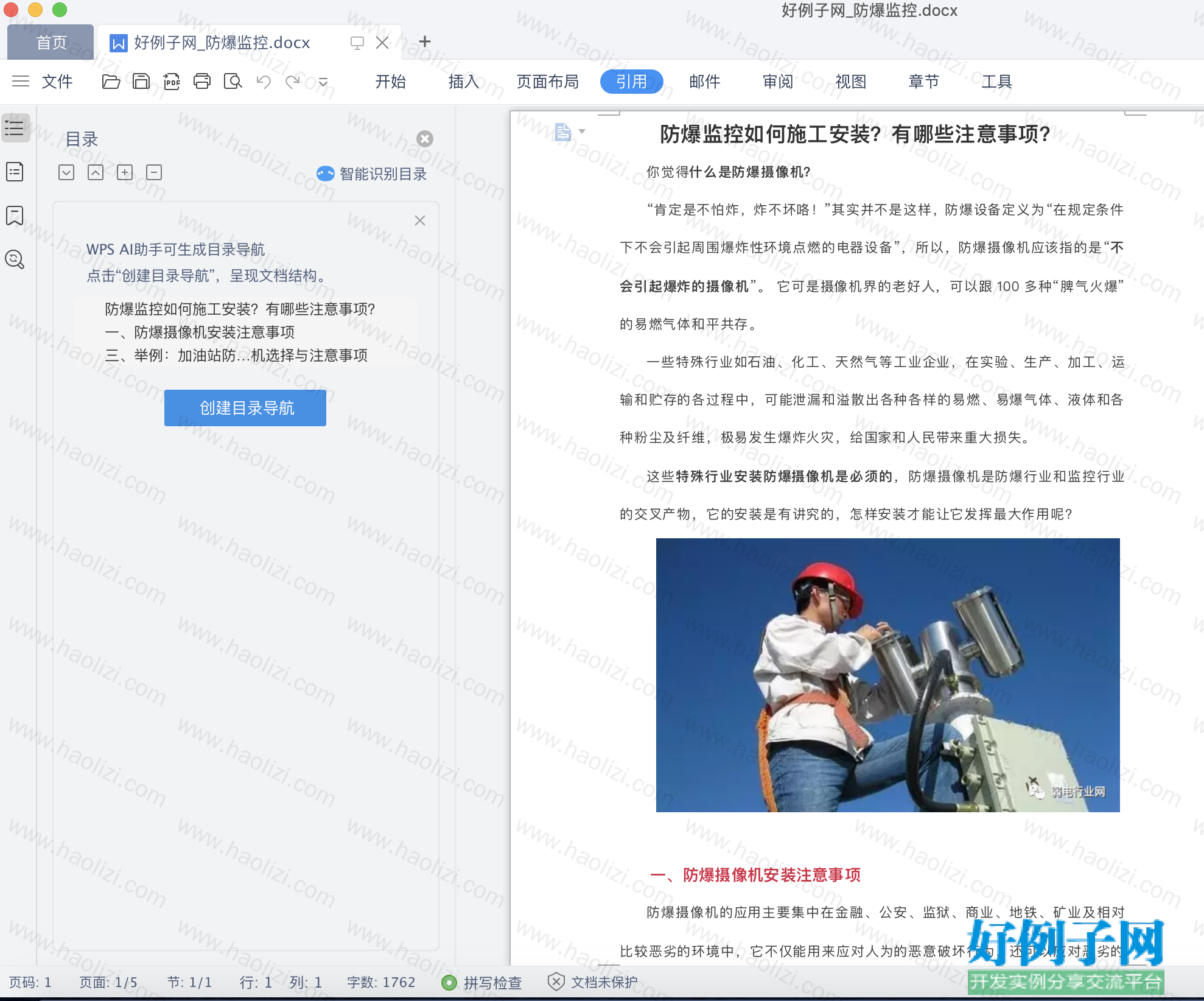Expand quick access toolbar dropdown arrow
This screenshot has height=1001, width=1204.
click(x=323, y=82)
